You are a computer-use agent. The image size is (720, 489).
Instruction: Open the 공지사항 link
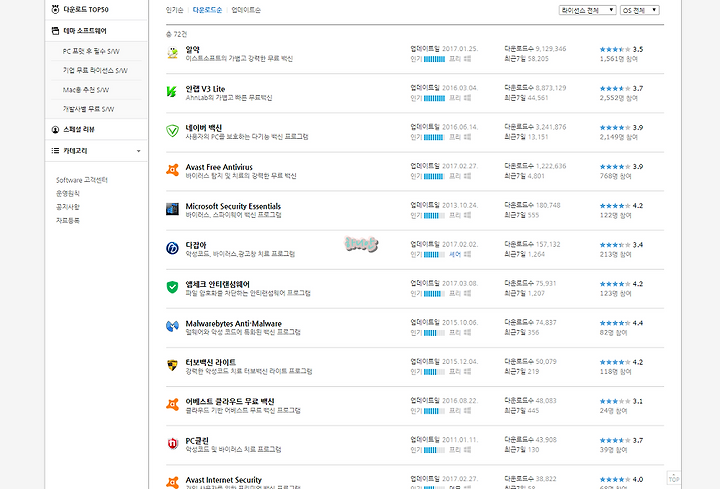68,207
